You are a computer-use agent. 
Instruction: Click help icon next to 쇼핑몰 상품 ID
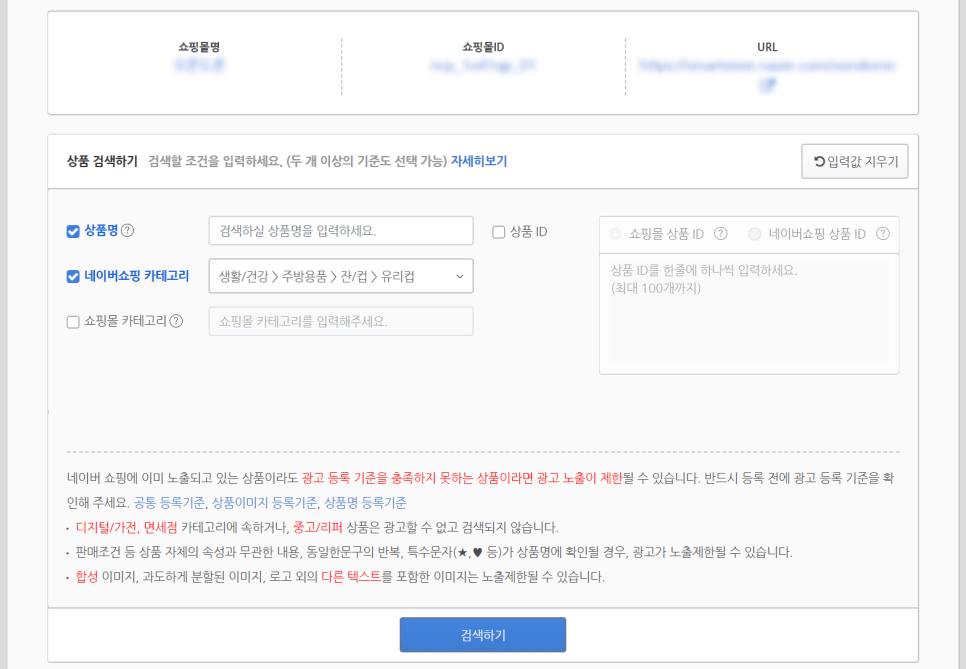coord(720,233)
